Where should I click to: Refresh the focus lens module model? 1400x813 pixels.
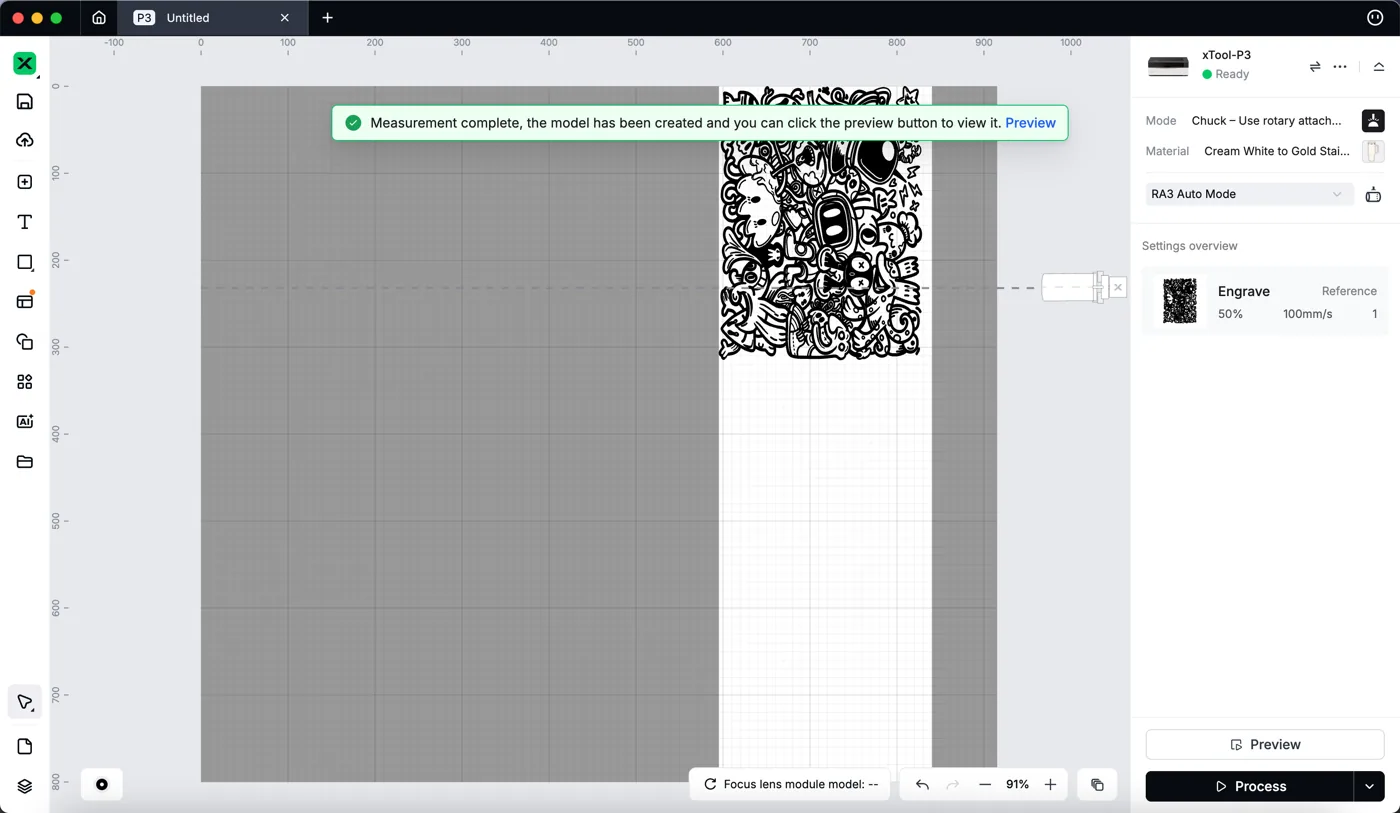[x=710, y=784]
